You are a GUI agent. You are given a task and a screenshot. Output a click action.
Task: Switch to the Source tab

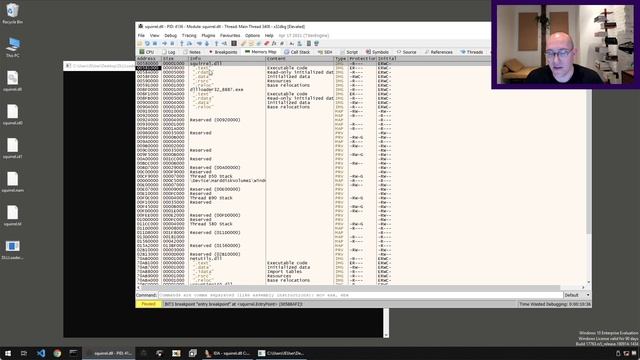click(x=406, y=52)
